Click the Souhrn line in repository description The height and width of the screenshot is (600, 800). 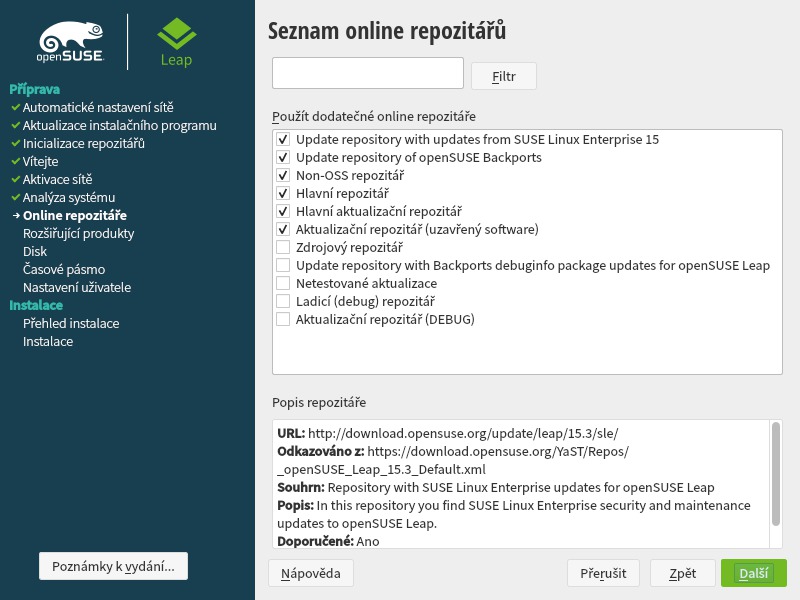(495, 487)
